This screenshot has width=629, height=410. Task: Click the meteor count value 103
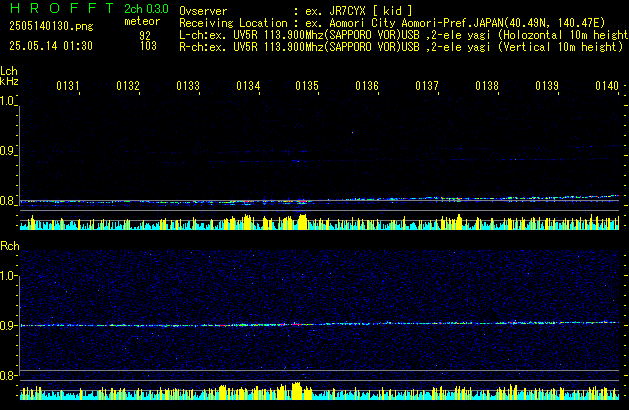point(148,46)
